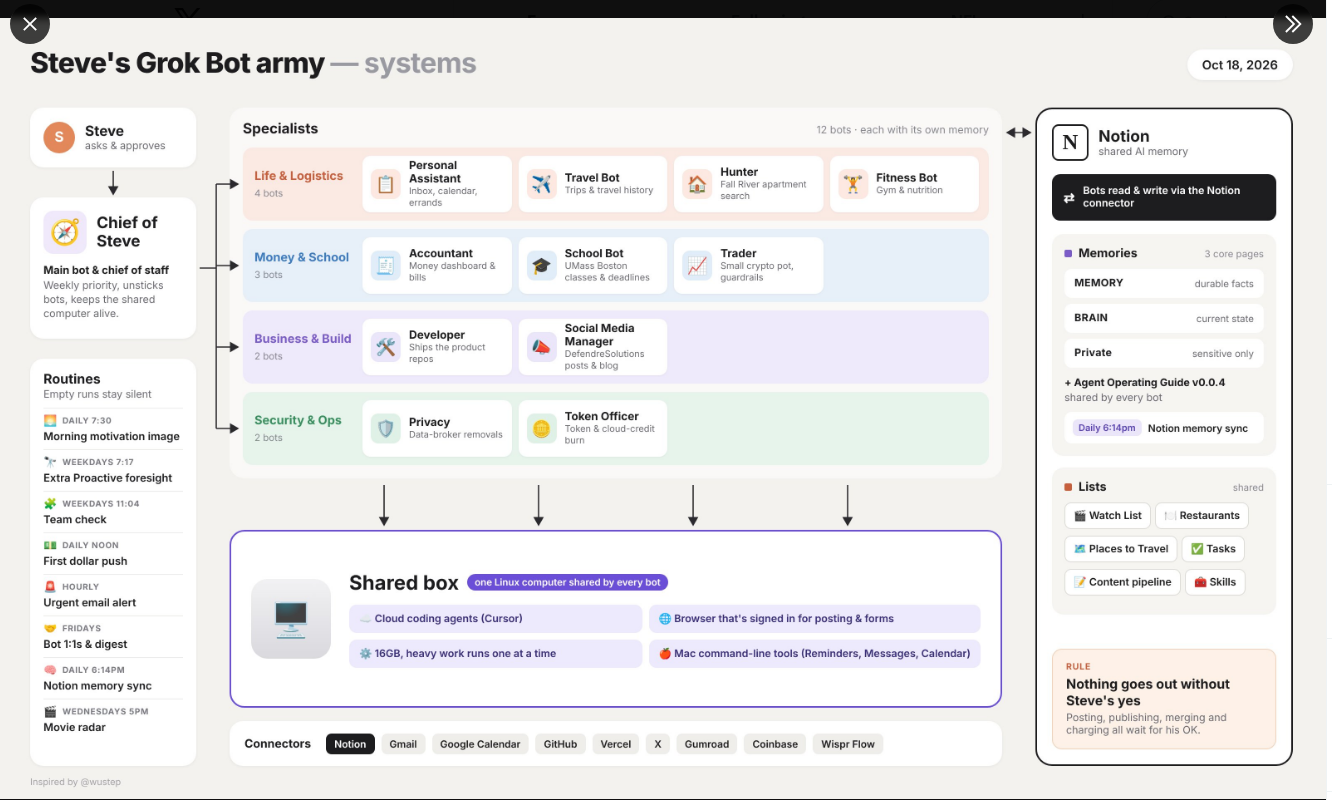The height and width of the screenshot is (800, 1332).
Task: Click the Wispr Flow connector chip
Action: pos(848,744)
